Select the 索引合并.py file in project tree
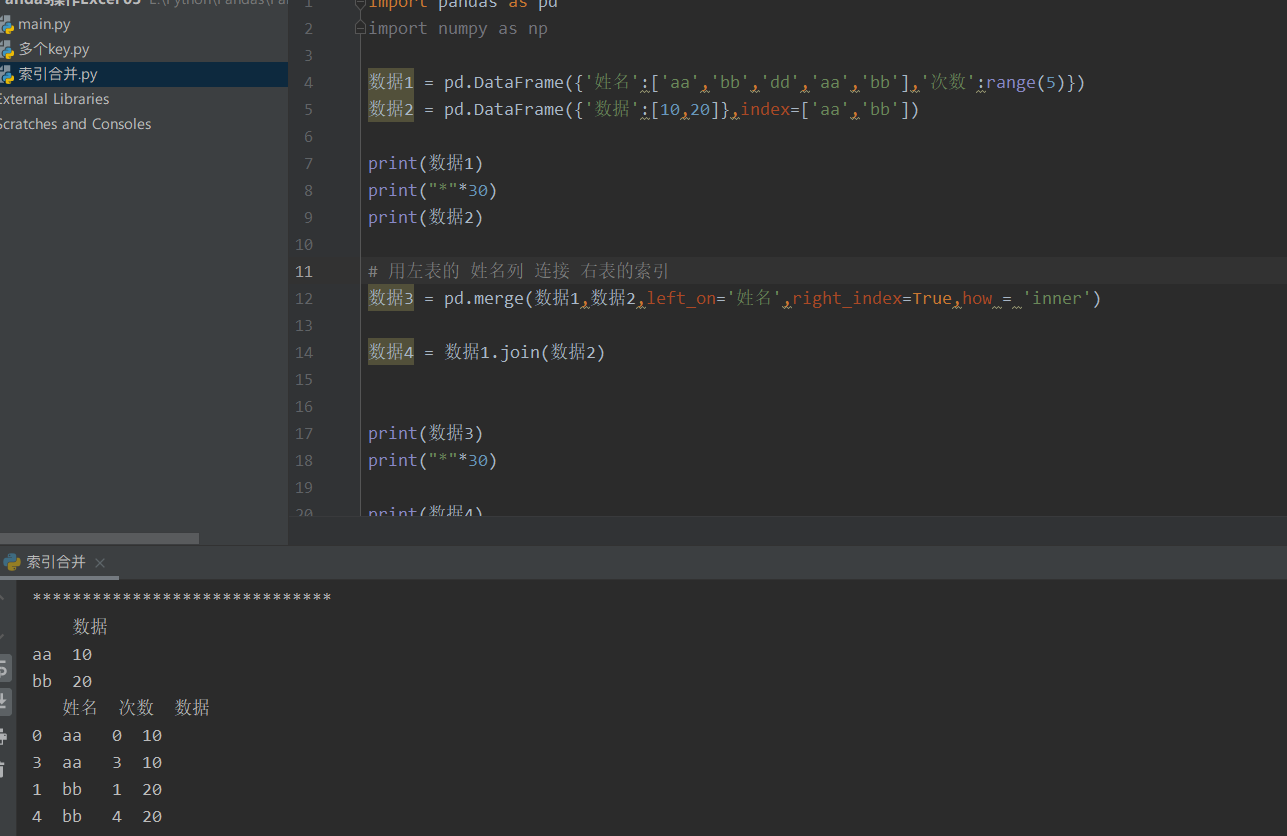This screenshot has height=836, width=1287. pyautogui.click(x=58, y=74)
